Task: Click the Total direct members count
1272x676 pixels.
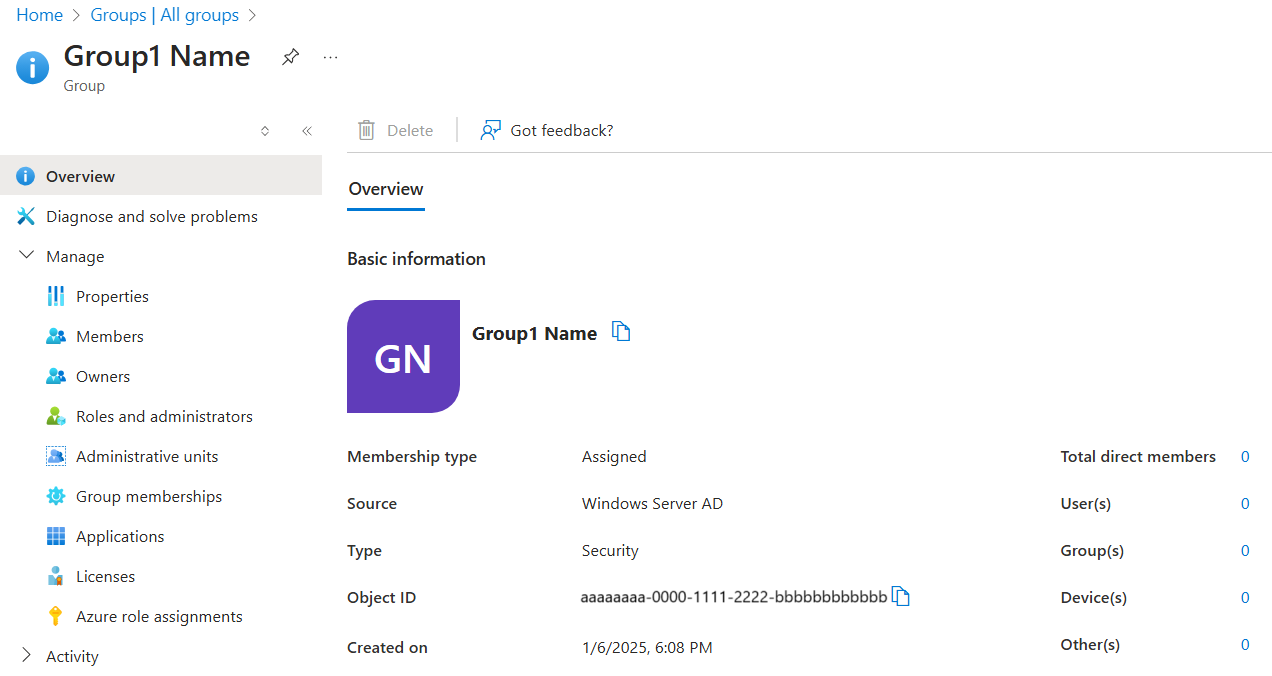Action: point(1245,456)
